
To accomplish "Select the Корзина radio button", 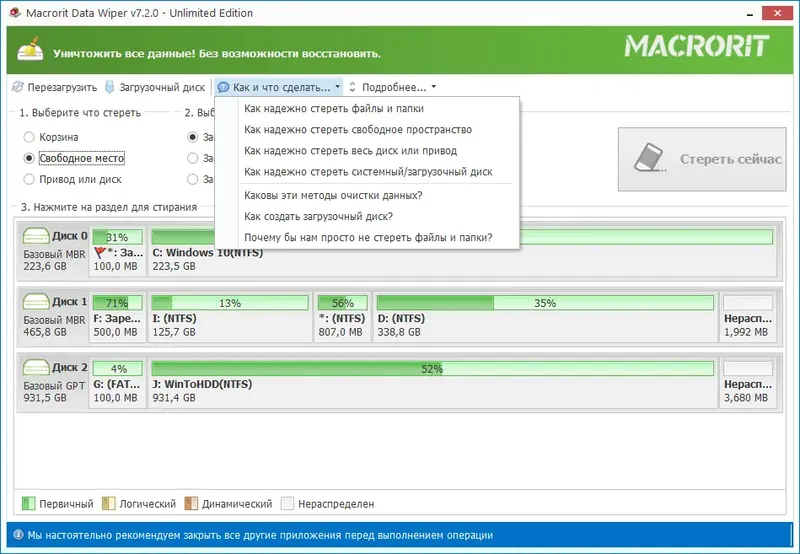I will click(x=29, y=137).
